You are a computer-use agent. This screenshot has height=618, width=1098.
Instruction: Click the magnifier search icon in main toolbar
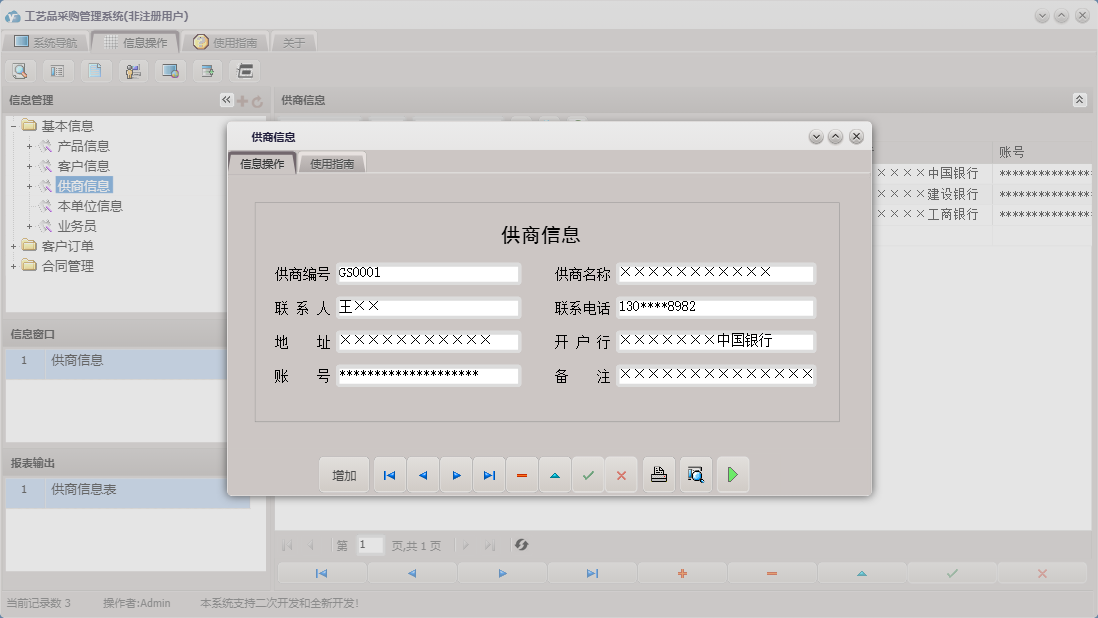[x=20, y=71]
